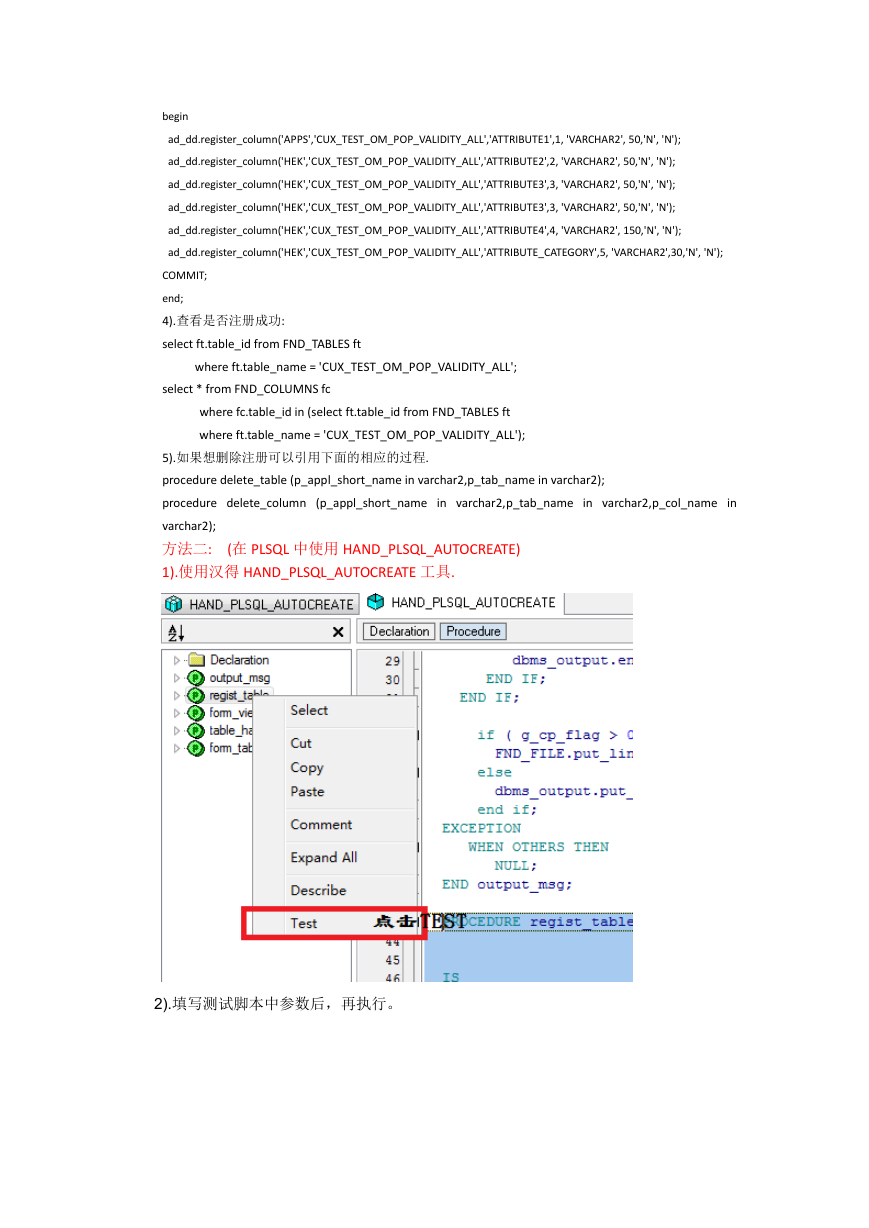The width and height of the screenshot is (869, 1228).
Task: Expand the regist_table tree node
Action: (177, 695)
